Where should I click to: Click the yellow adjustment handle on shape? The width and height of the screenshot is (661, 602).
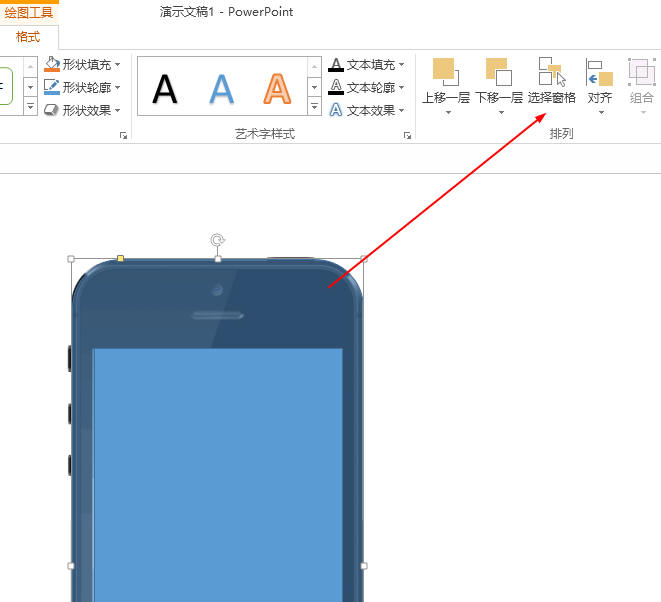(x=120, y=258)
